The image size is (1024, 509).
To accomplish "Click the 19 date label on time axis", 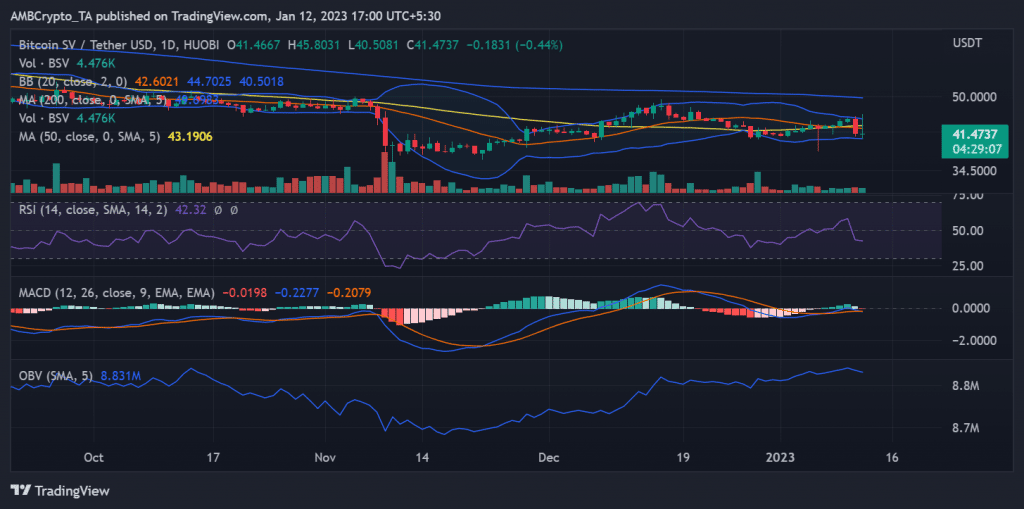I will [x=685, y=458].
